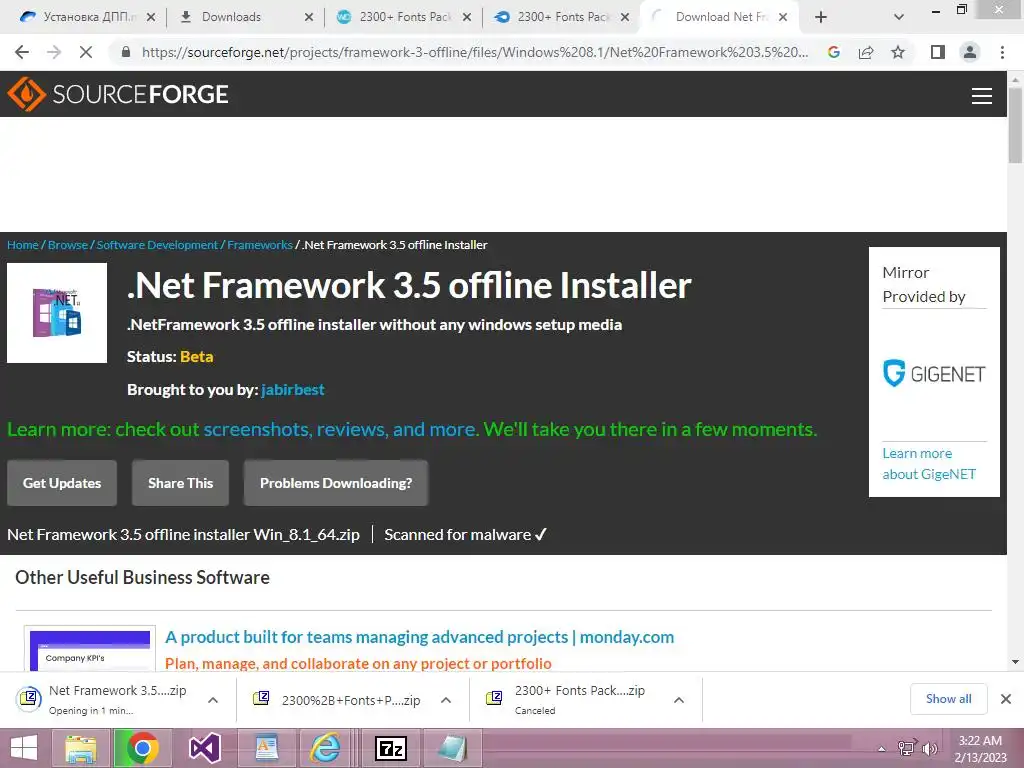Viewport: 1024px width, 768px height.
Task: Close the Downloads tab
Action: coord(309,18)
